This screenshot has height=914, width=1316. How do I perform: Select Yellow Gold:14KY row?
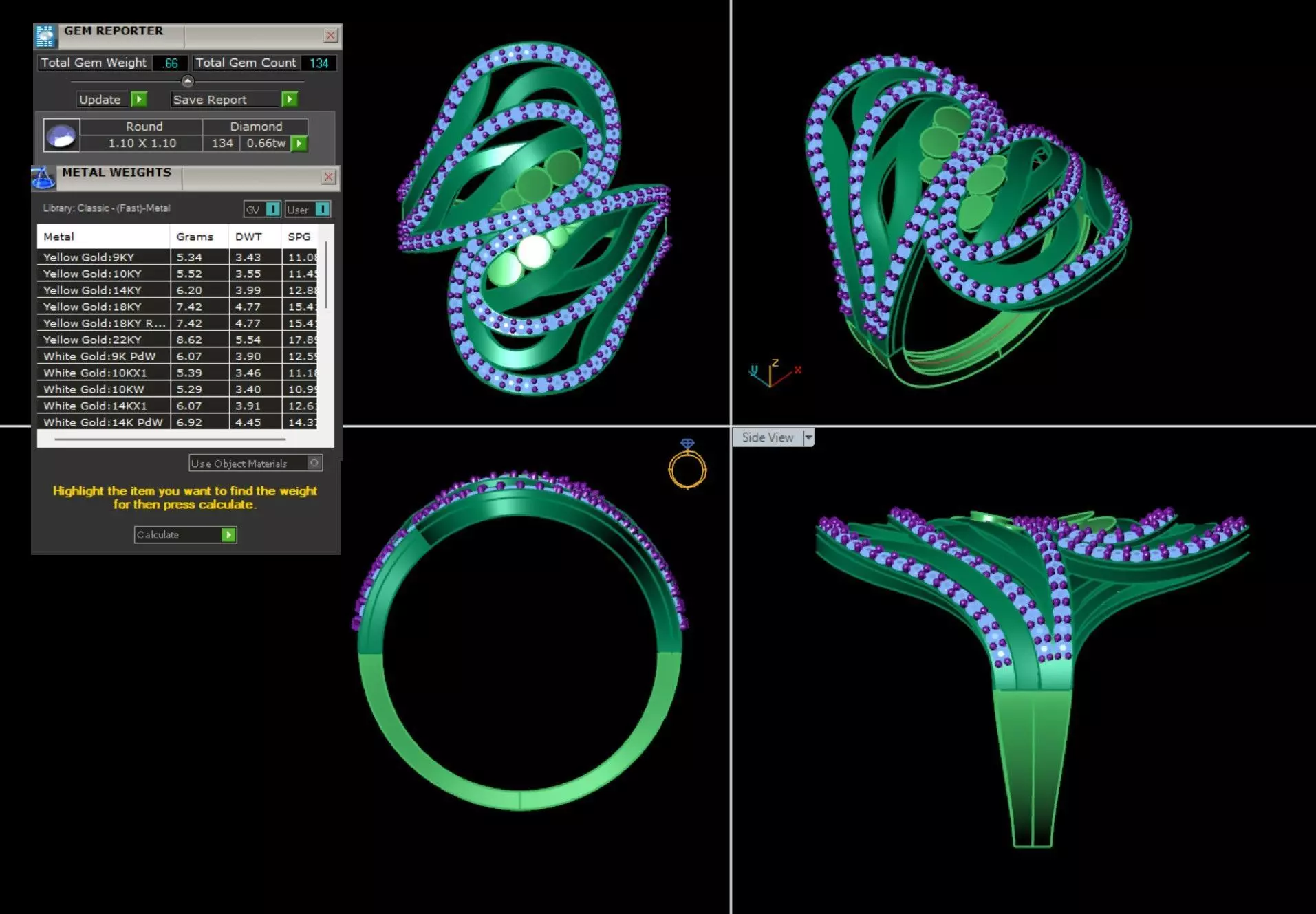pos(177,290)
